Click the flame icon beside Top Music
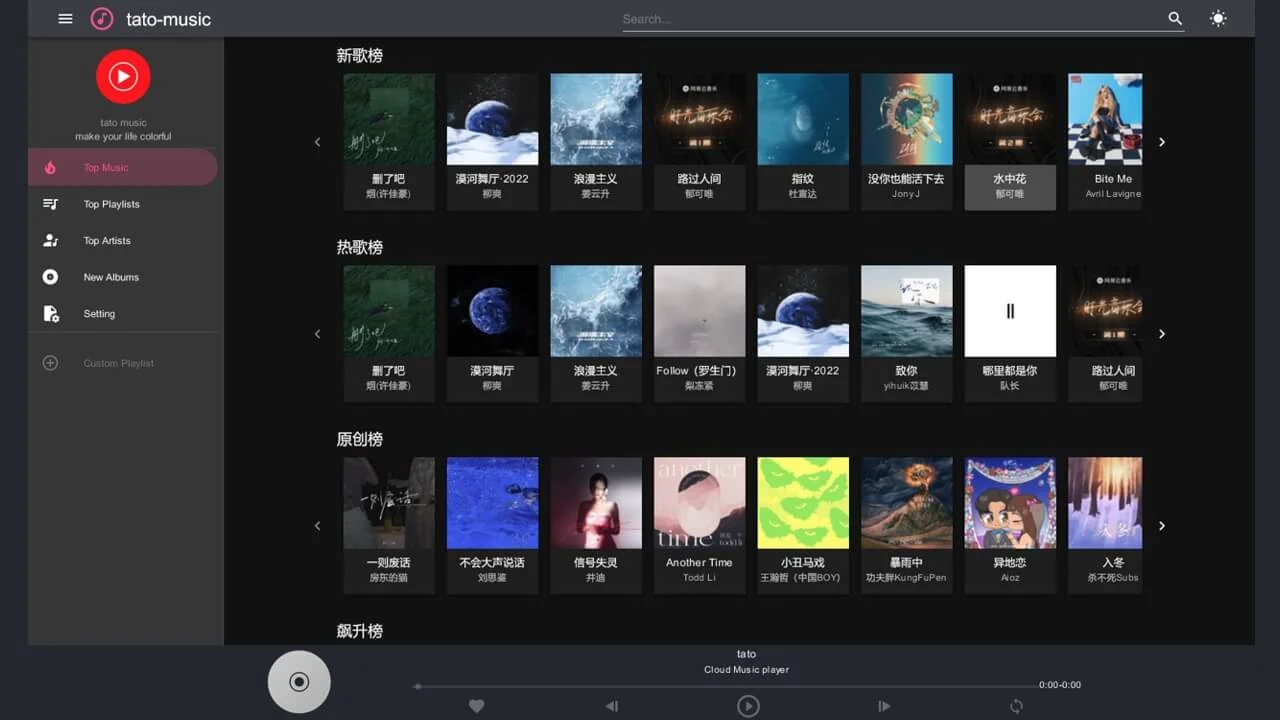Viewport: 1280px width, 720px height. (x=50, y=167)
